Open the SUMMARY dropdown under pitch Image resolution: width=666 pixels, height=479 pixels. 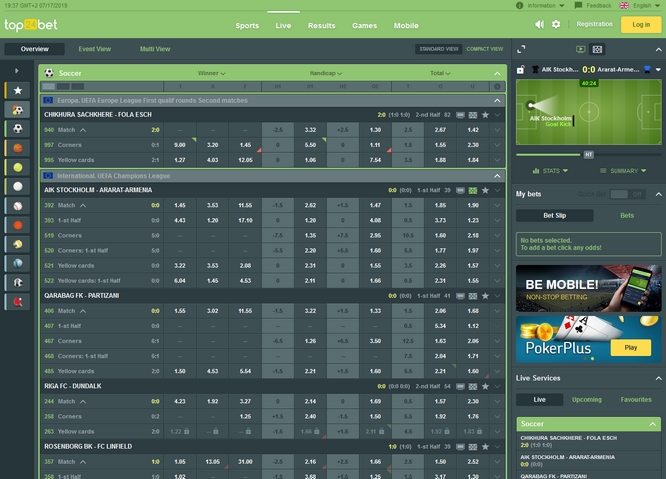click(623, 171)
